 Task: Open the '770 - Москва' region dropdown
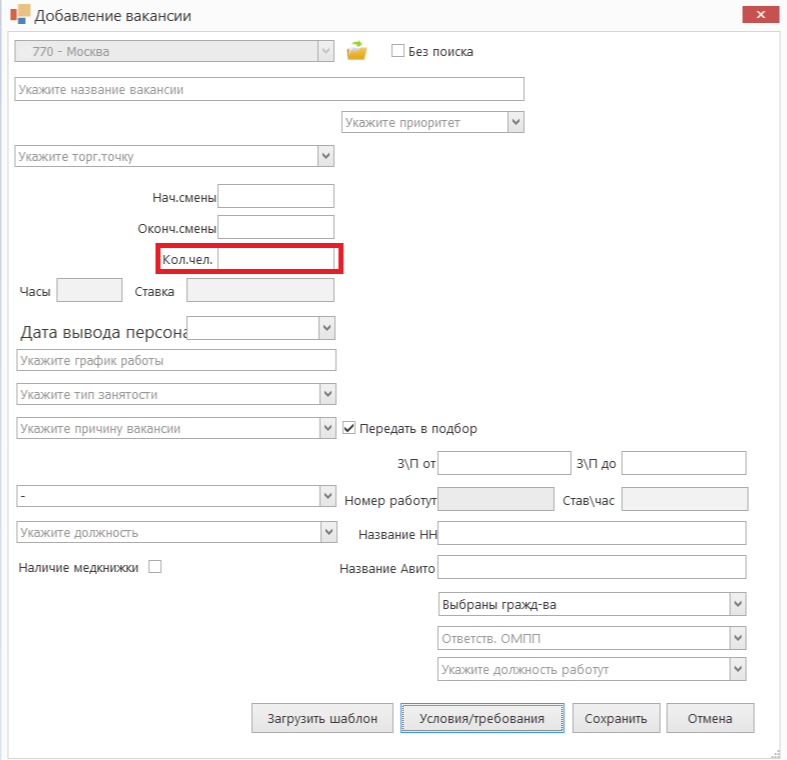(326, 51)
